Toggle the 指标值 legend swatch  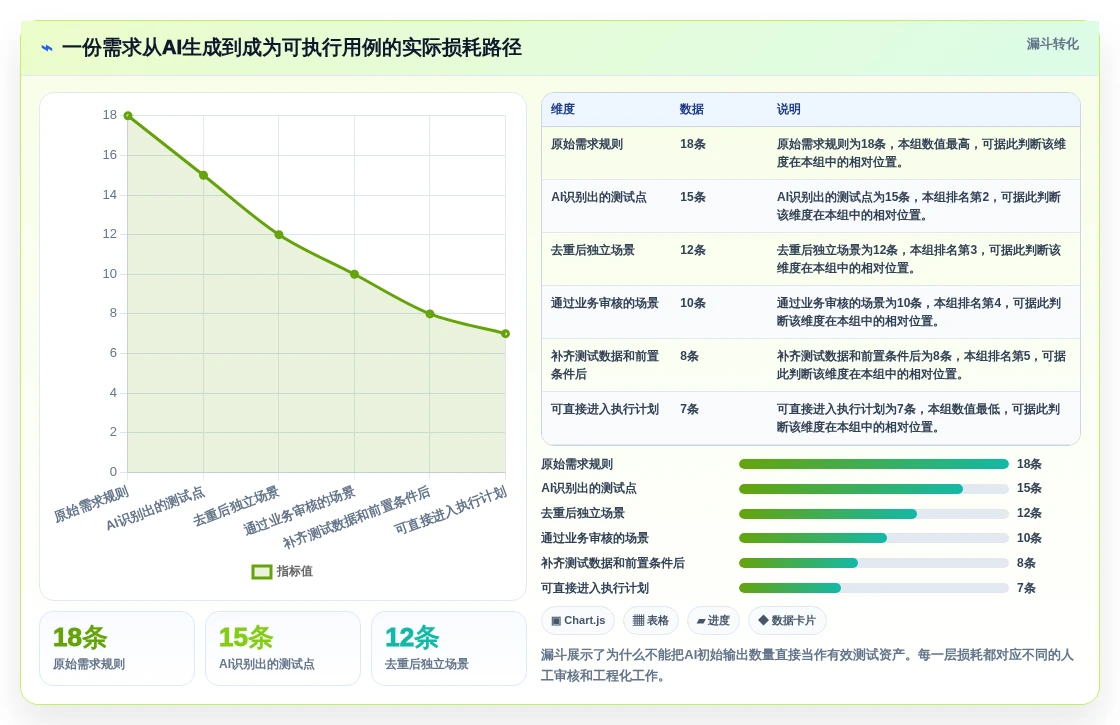tap(262, 571)
